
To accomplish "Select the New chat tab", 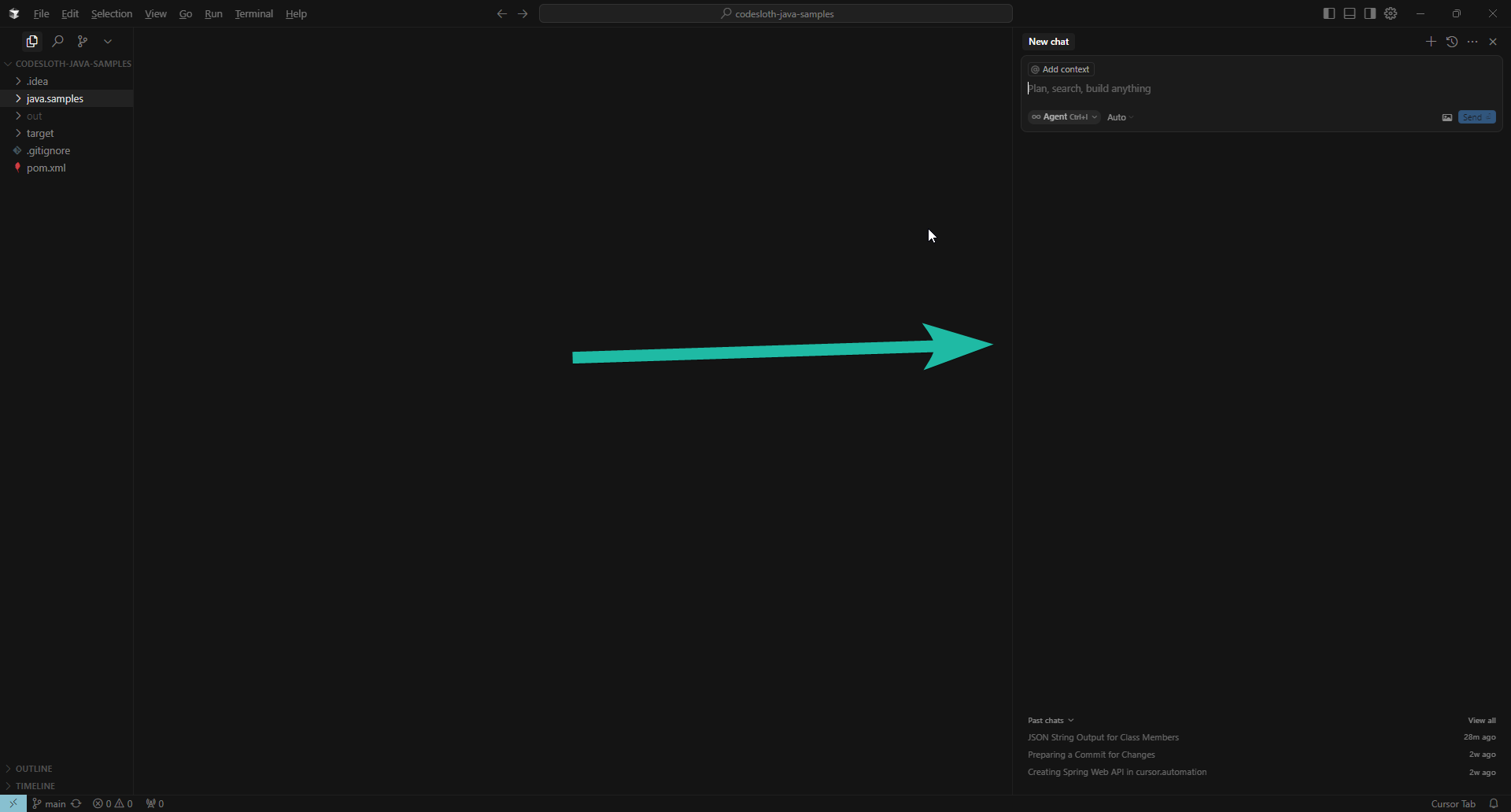I will tap(1049, 42).
